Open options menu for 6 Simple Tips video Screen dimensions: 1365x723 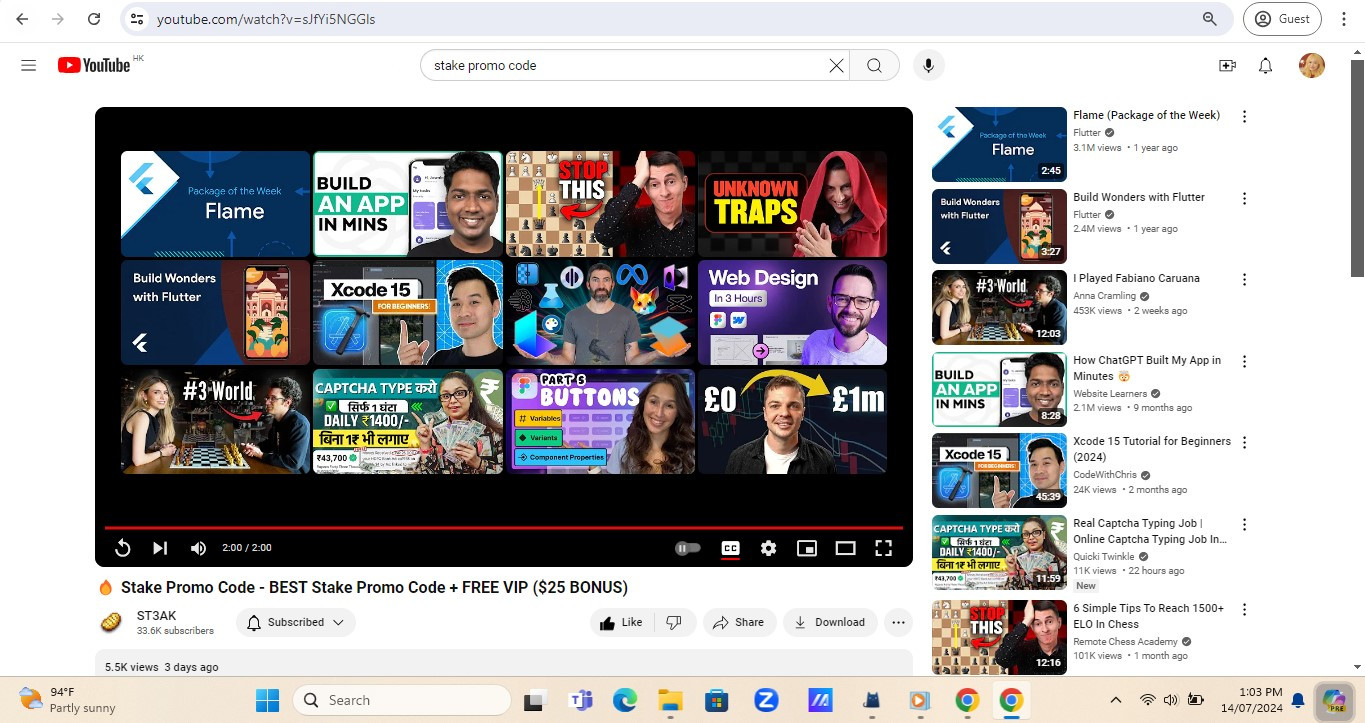click(x=1245, y=609)
